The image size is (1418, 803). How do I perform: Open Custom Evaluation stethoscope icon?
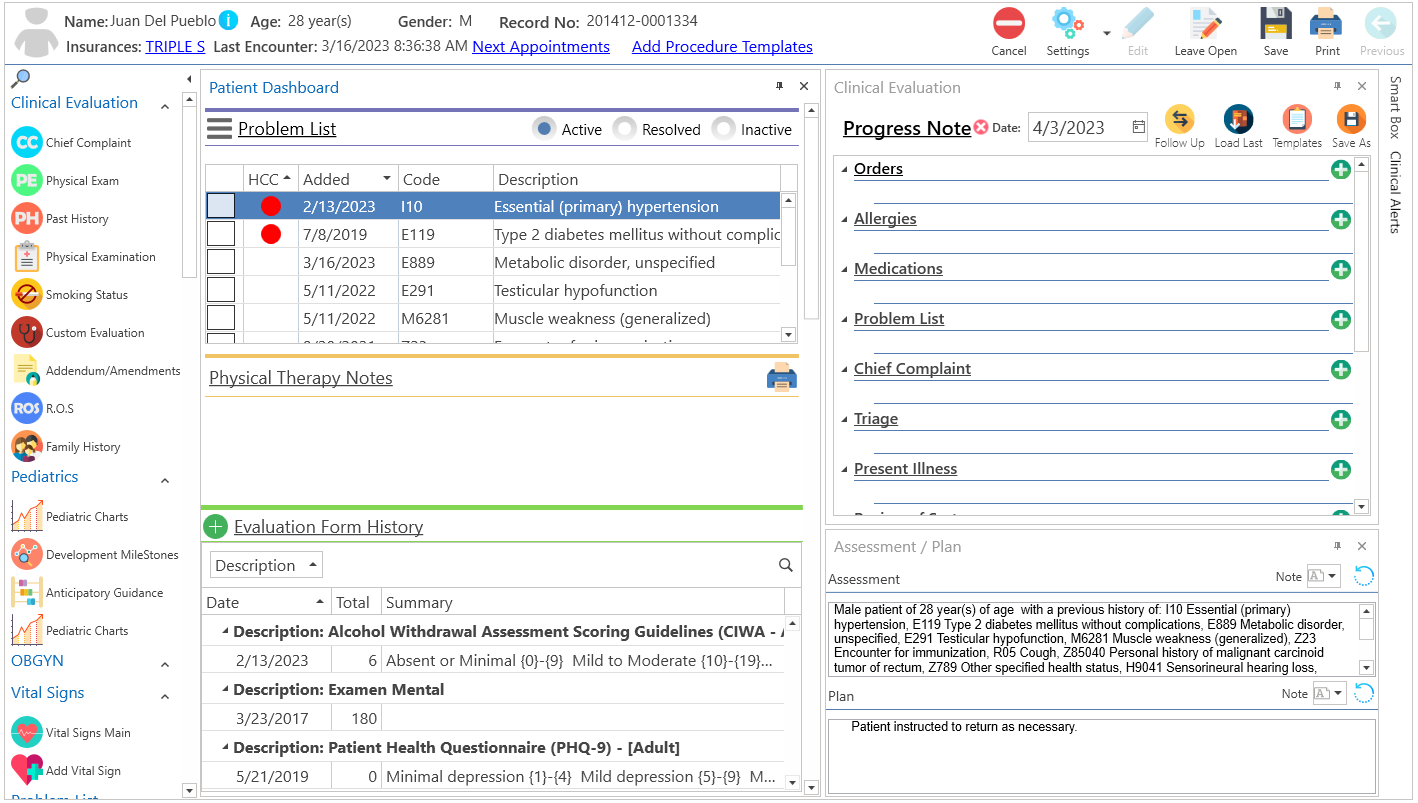(x=27, y=332)
